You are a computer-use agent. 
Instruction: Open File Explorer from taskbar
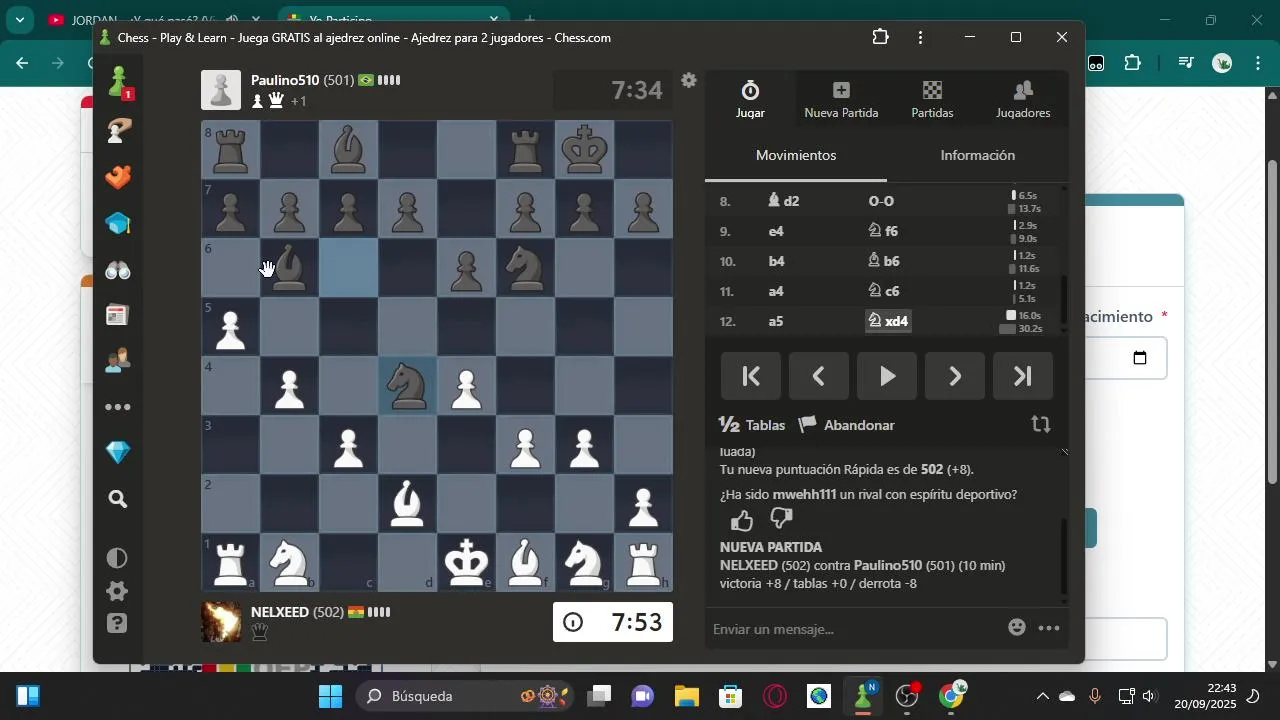pos(686,696)
